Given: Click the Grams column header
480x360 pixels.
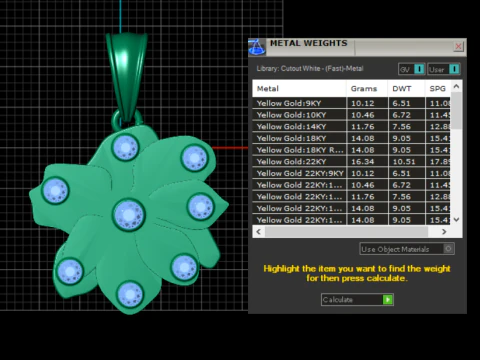Looking at the screenshot, I should tap(367, 89).
